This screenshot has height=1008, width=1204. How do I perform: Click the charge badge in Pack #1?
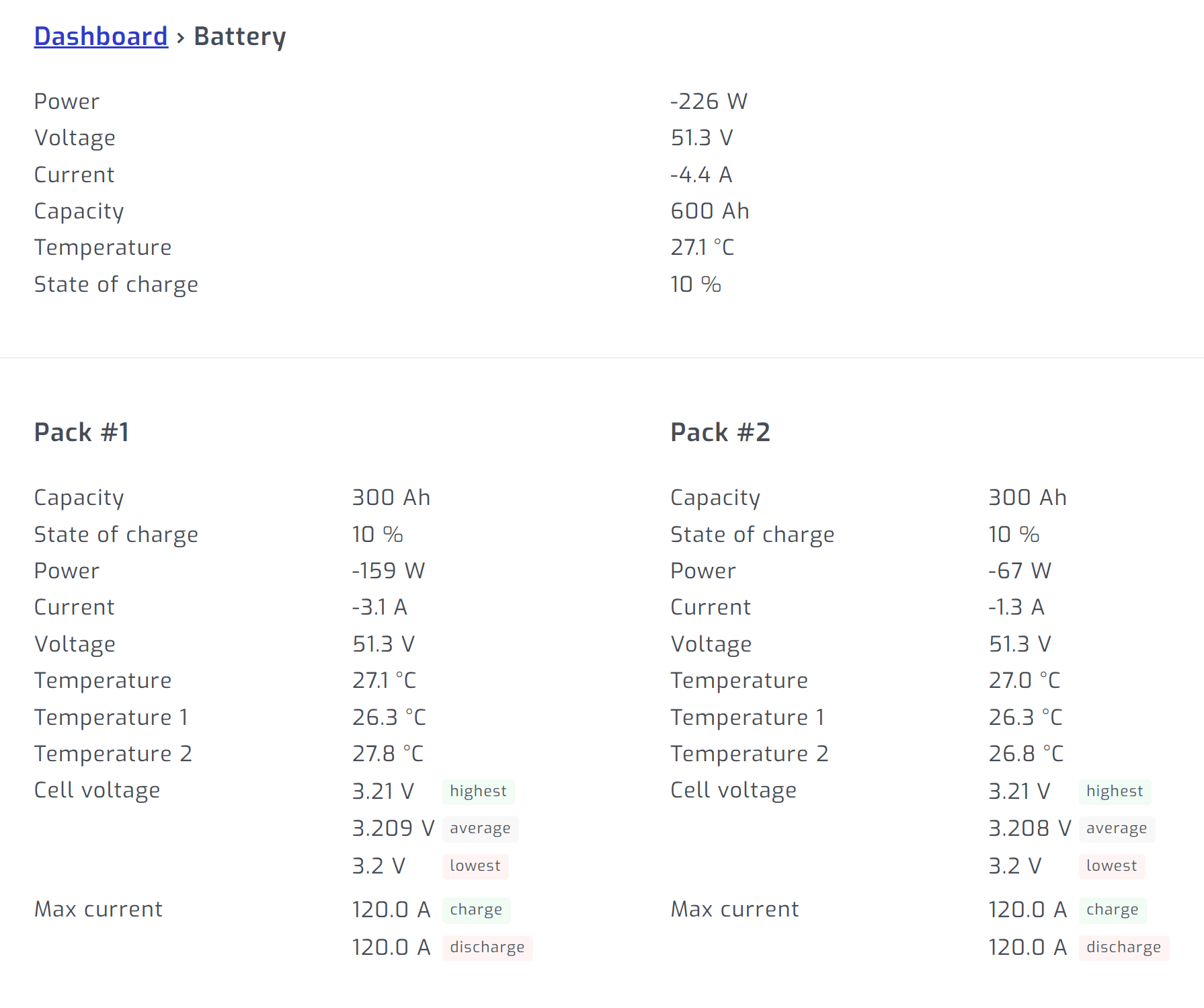pyautogui.click(x=476, y=910)
